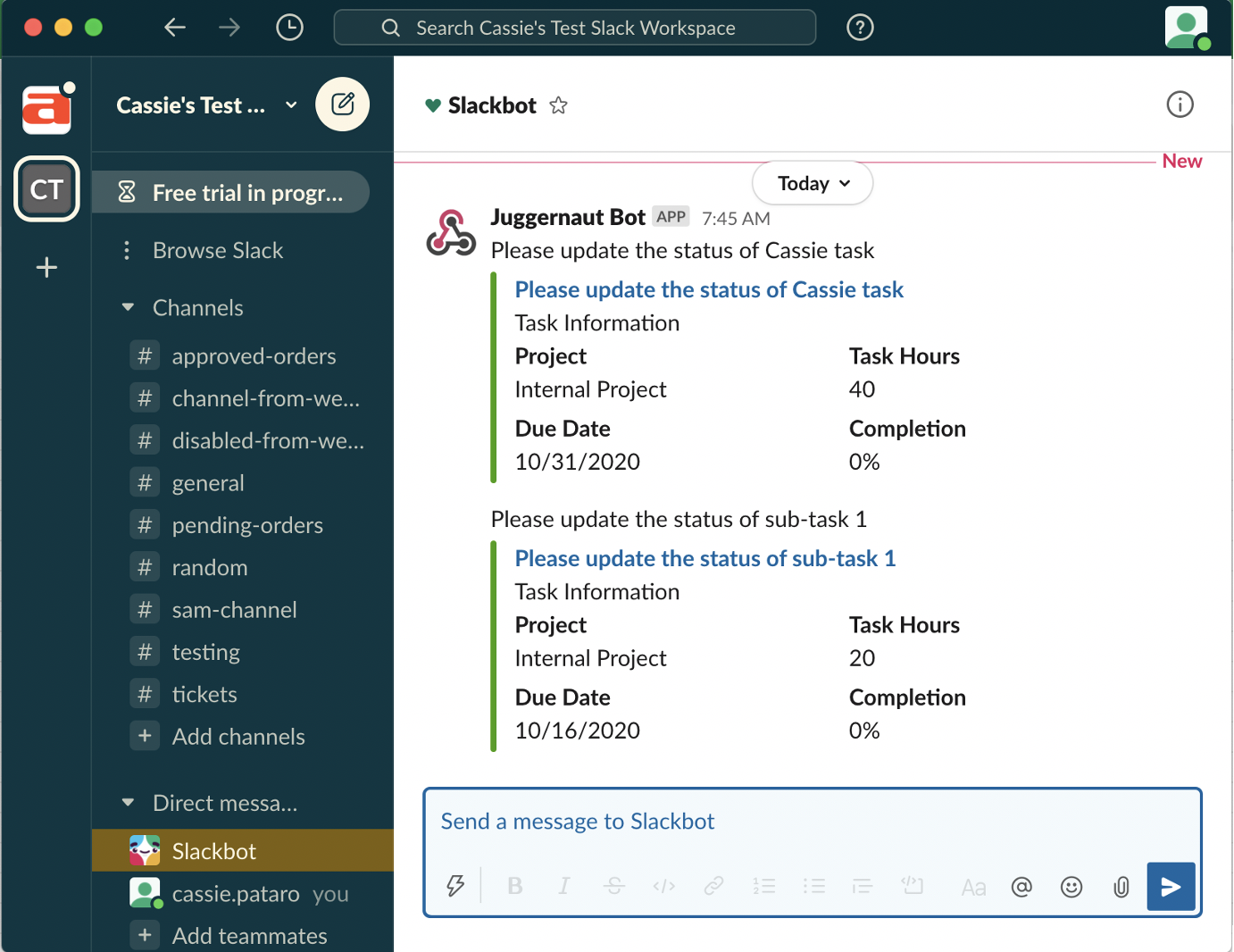Click the attach file paperclip icon

point(1121,886)
